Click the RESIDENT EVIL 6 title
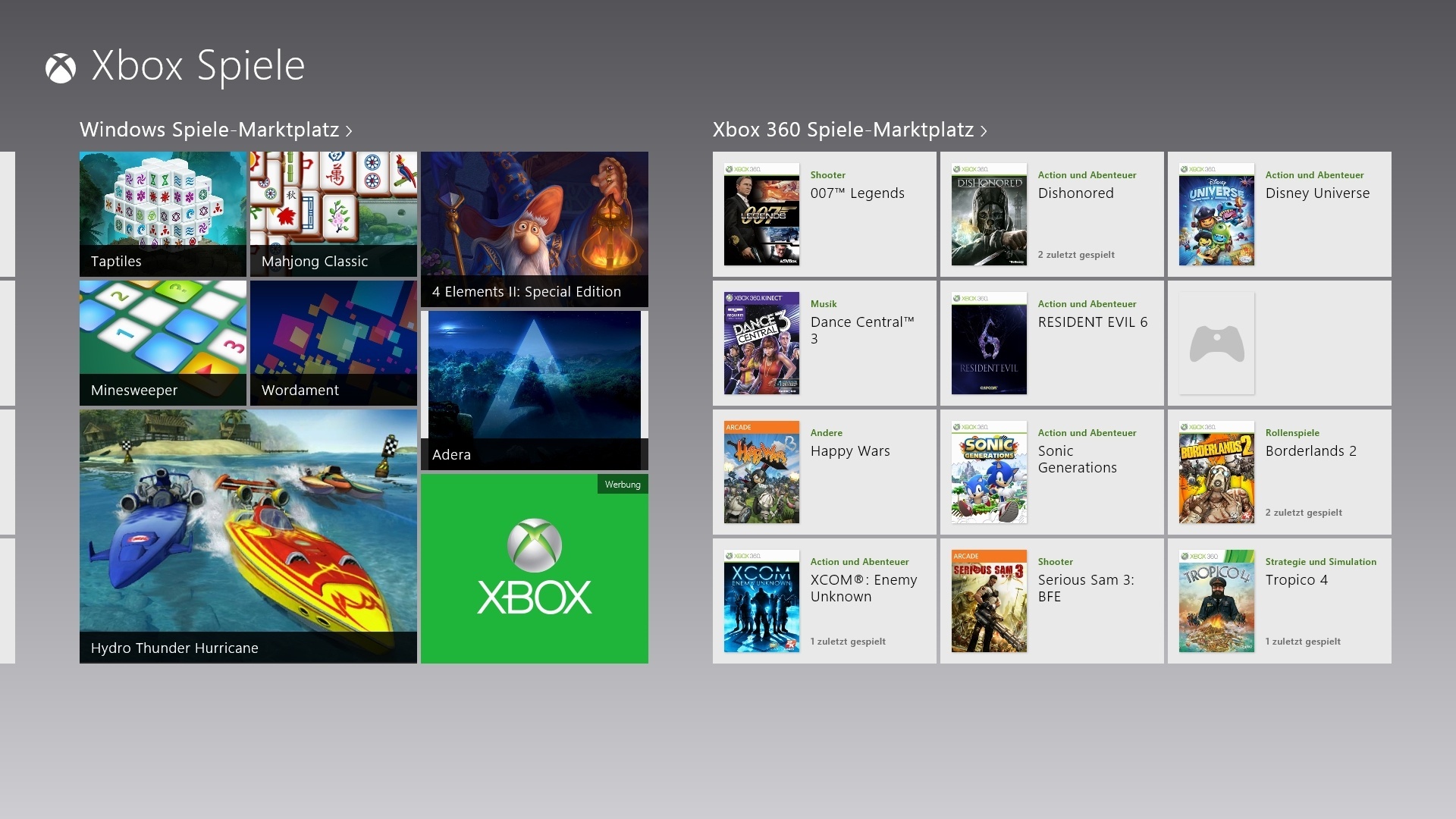 pos(1092,322)
